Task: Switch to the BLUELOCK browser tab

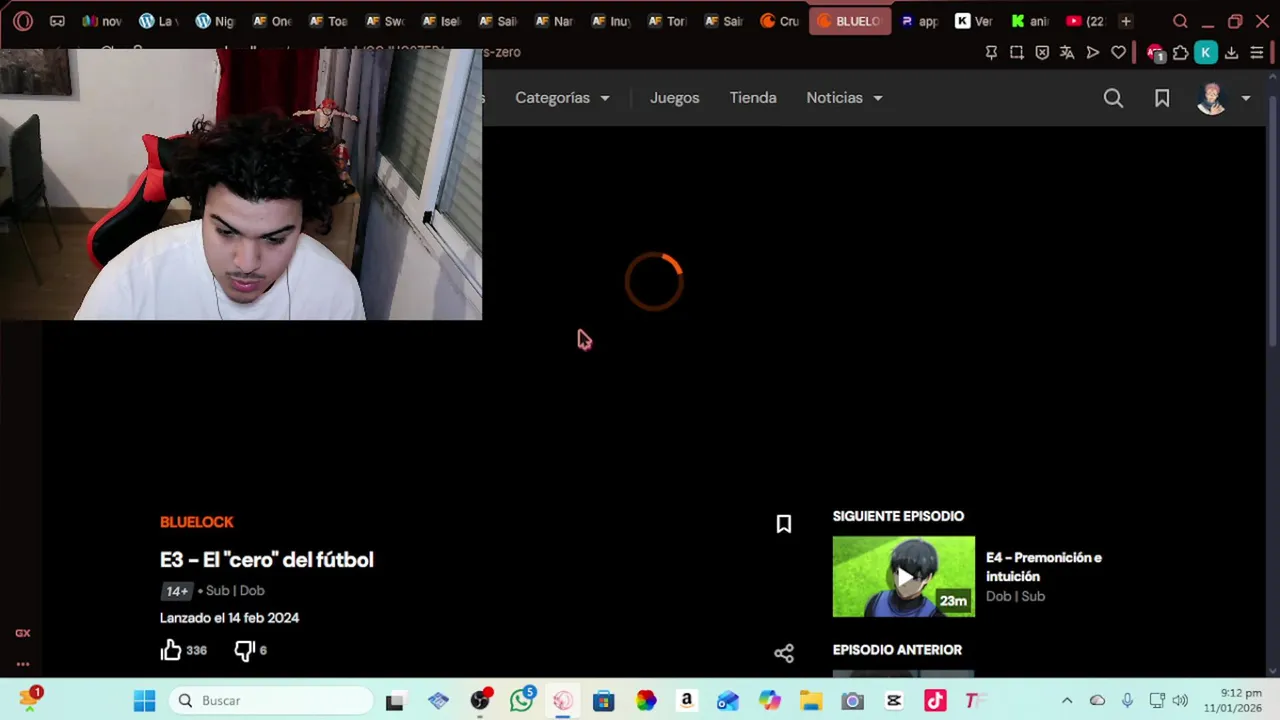Action: [850, 21]
